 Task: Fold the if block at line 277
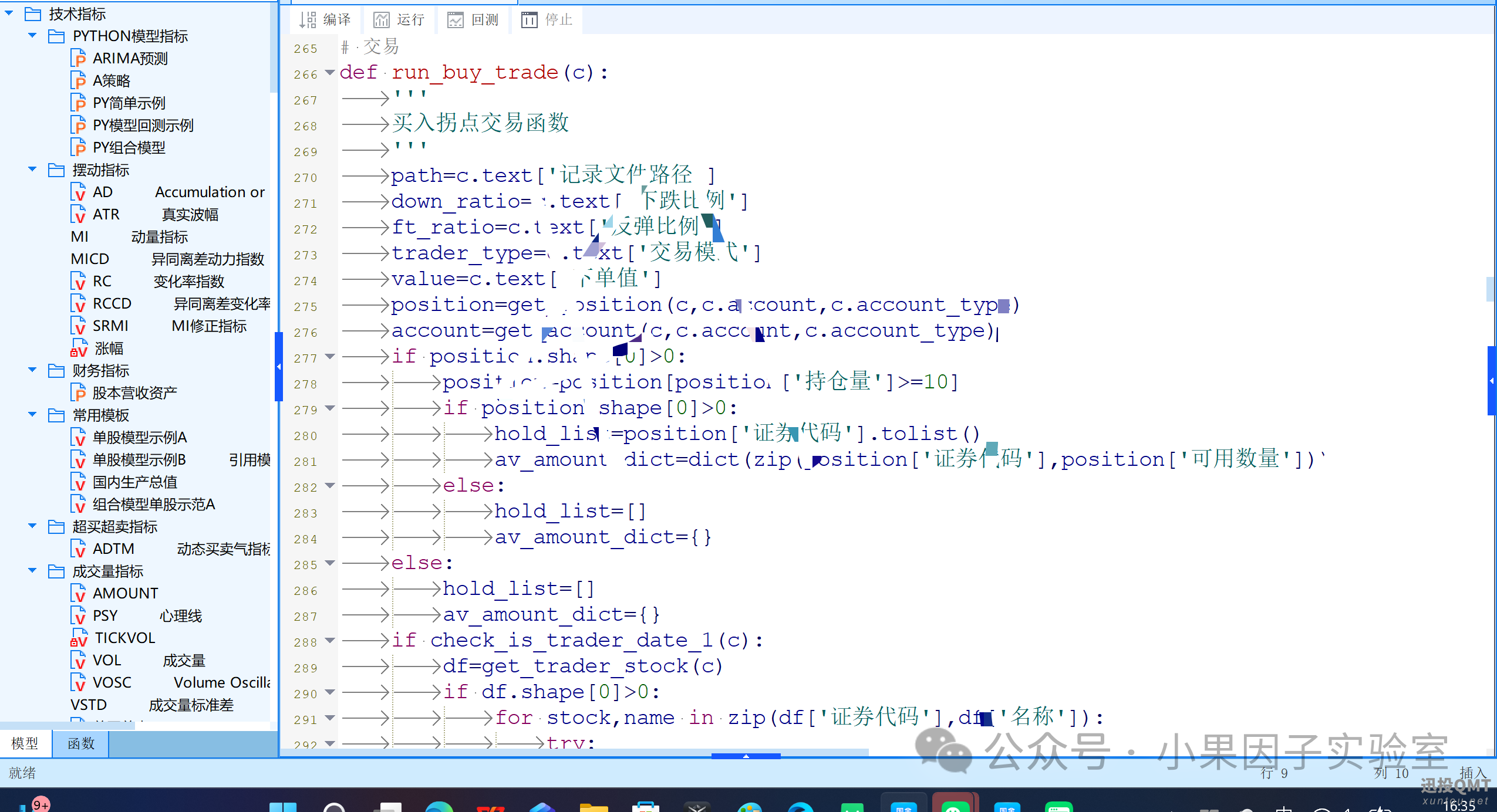(x=330, y=357)
